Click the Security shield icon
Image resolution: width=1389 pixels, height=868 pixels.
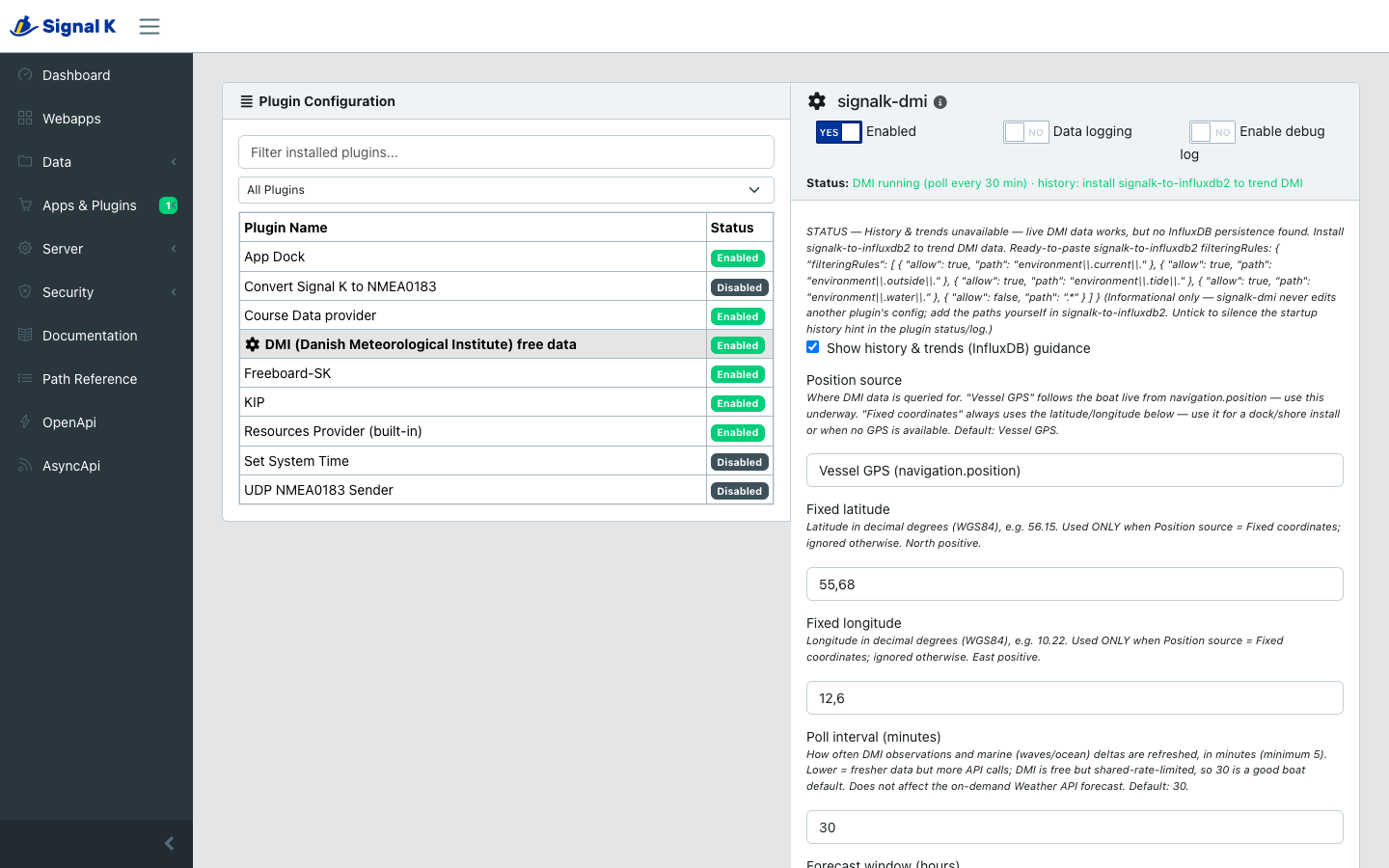click(25, 291)
